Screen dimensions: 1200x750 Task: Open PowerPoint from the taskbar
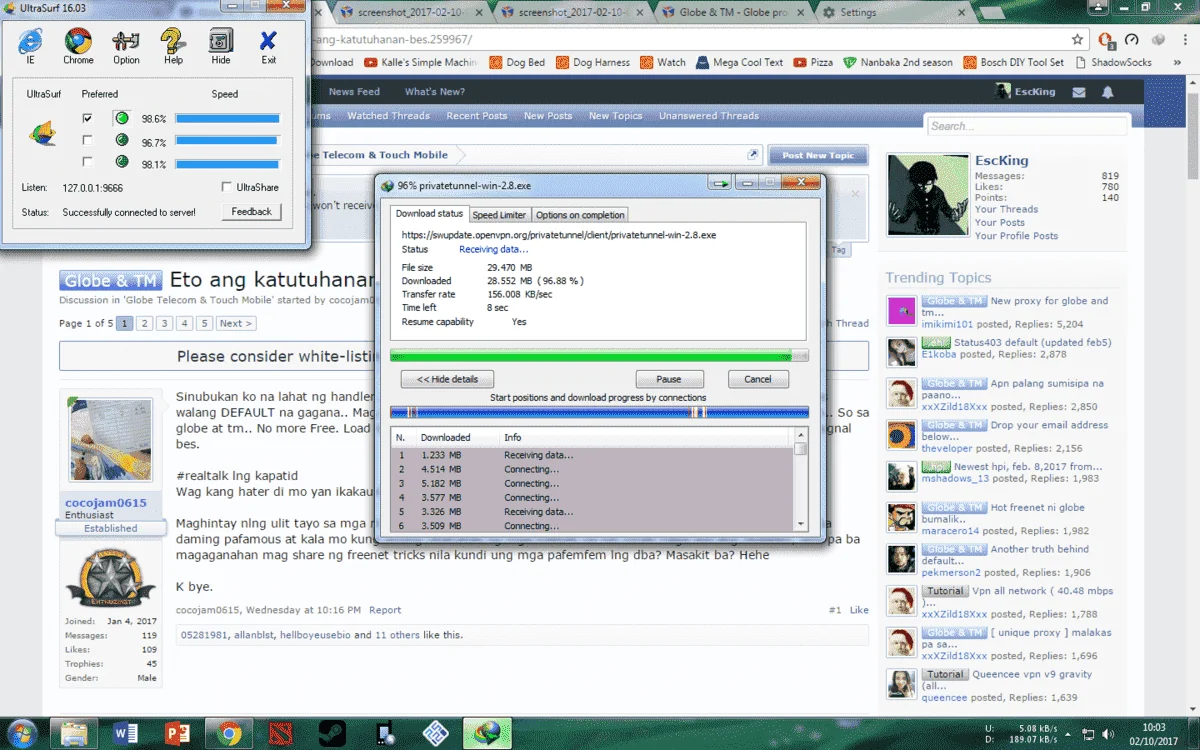[x=178, y=734]
